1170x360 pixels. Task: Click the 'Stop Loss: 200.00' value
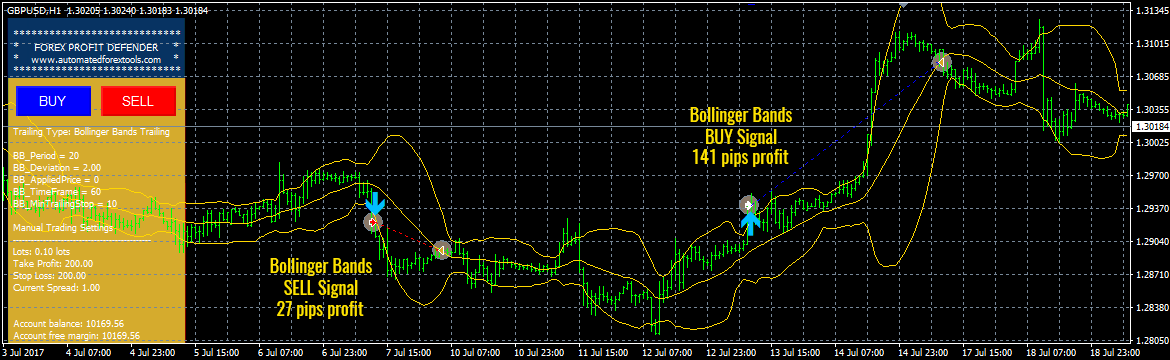pos(49,276)
